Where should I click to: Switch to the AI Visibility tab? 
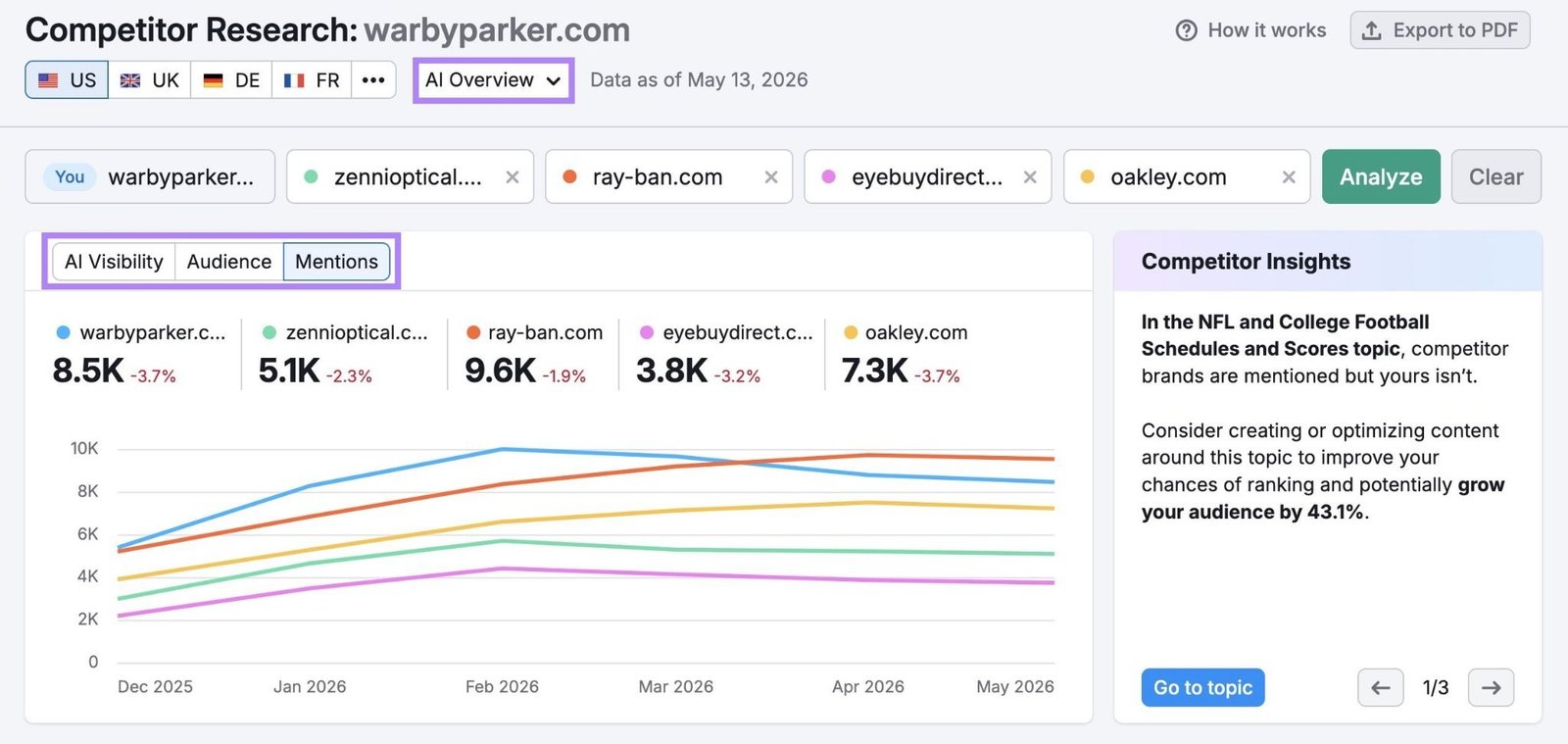(114, 262)
